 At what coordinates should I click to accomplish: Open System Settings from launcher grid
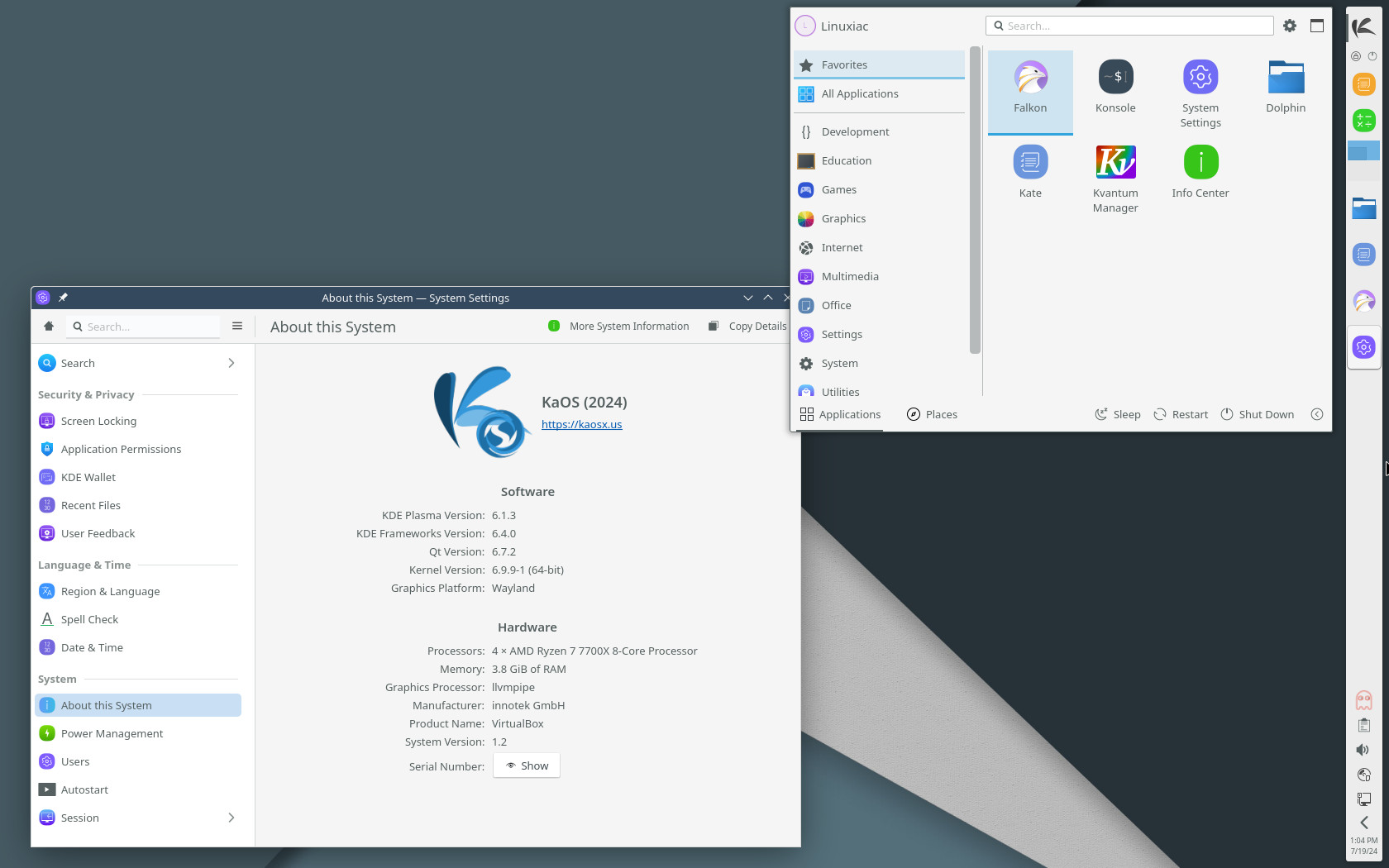1200,92
